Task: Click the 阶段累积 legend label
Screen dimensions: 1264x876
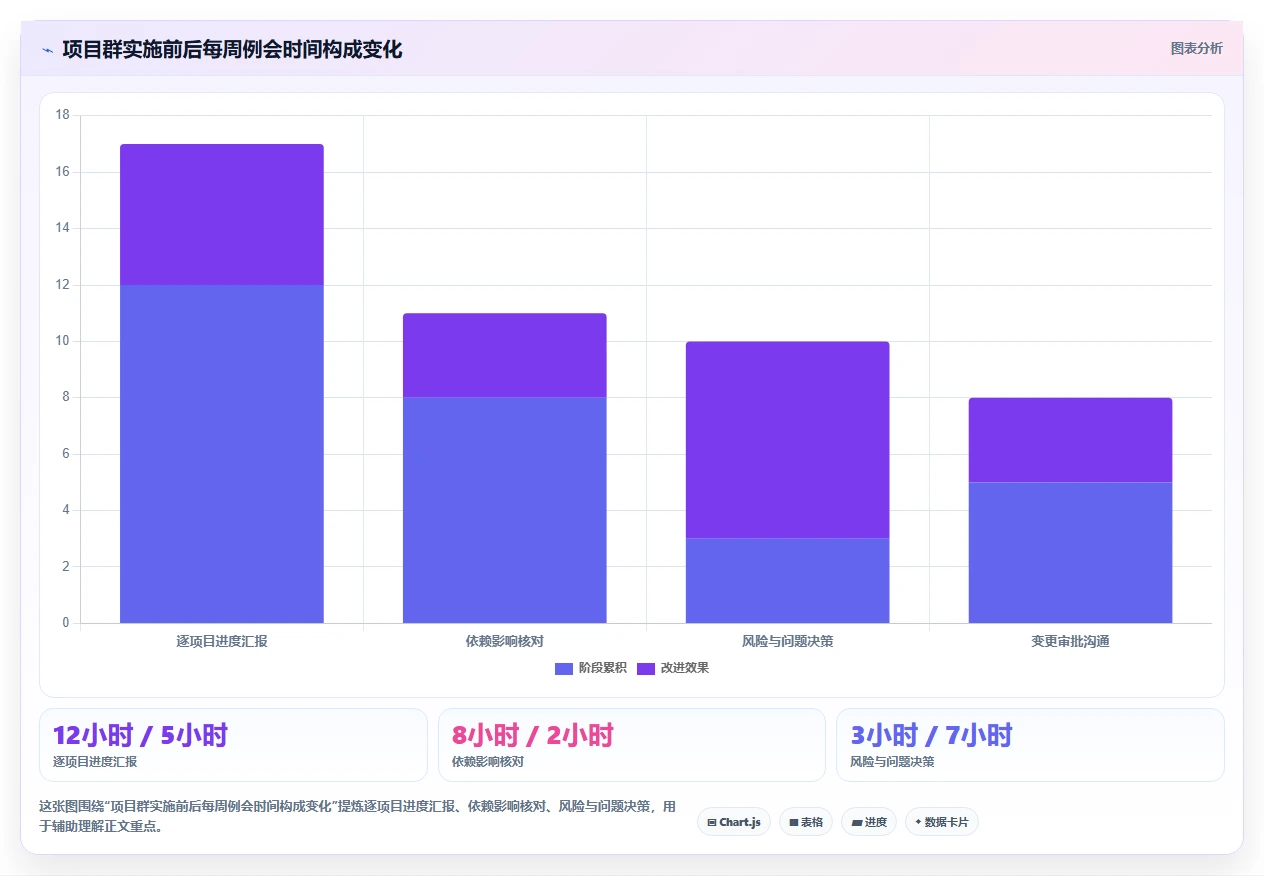Action: [x=603, y=668]
